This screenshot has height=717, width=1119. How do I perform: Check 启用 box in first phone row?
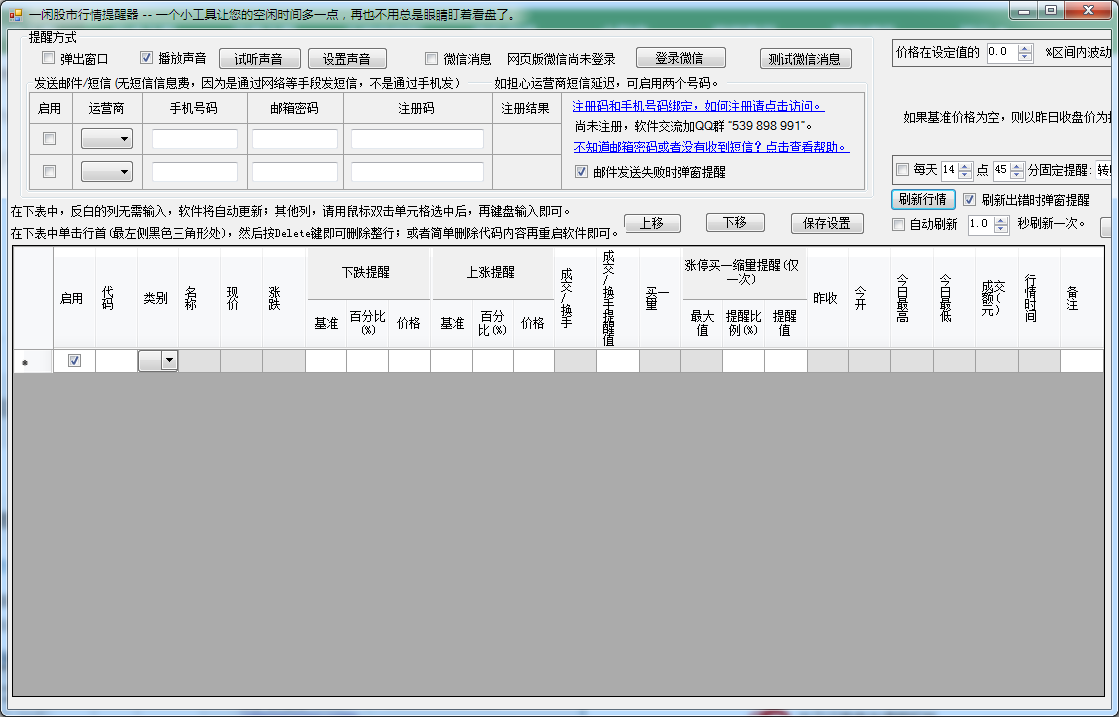(49, 138)
